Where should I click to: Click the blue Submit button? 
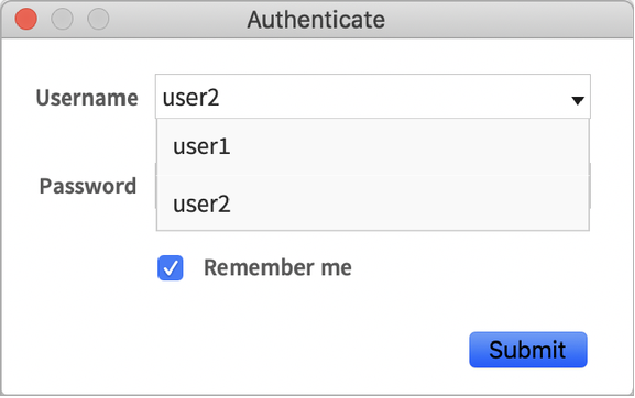[x=528, y=350]
